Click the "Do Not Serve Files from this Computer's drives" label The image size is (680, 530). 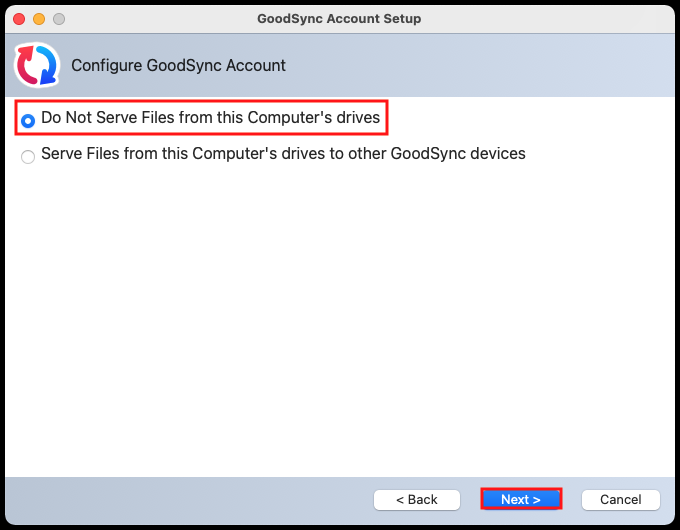pos(210,118)
